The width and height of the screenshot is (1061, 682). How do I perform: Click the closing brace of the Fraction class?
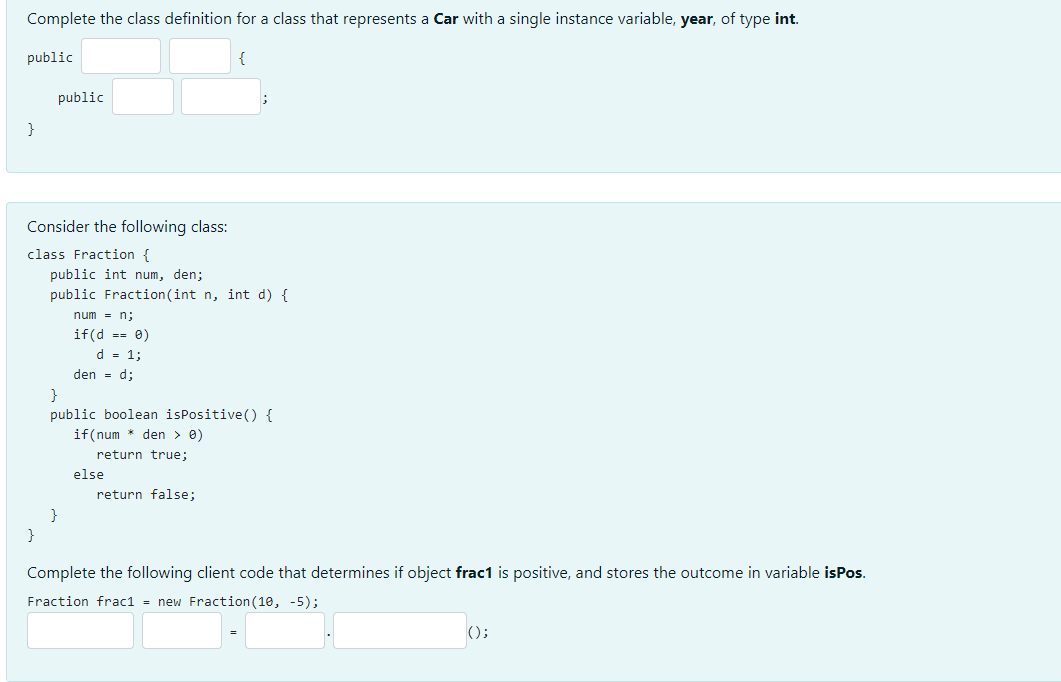click(30, 535)
